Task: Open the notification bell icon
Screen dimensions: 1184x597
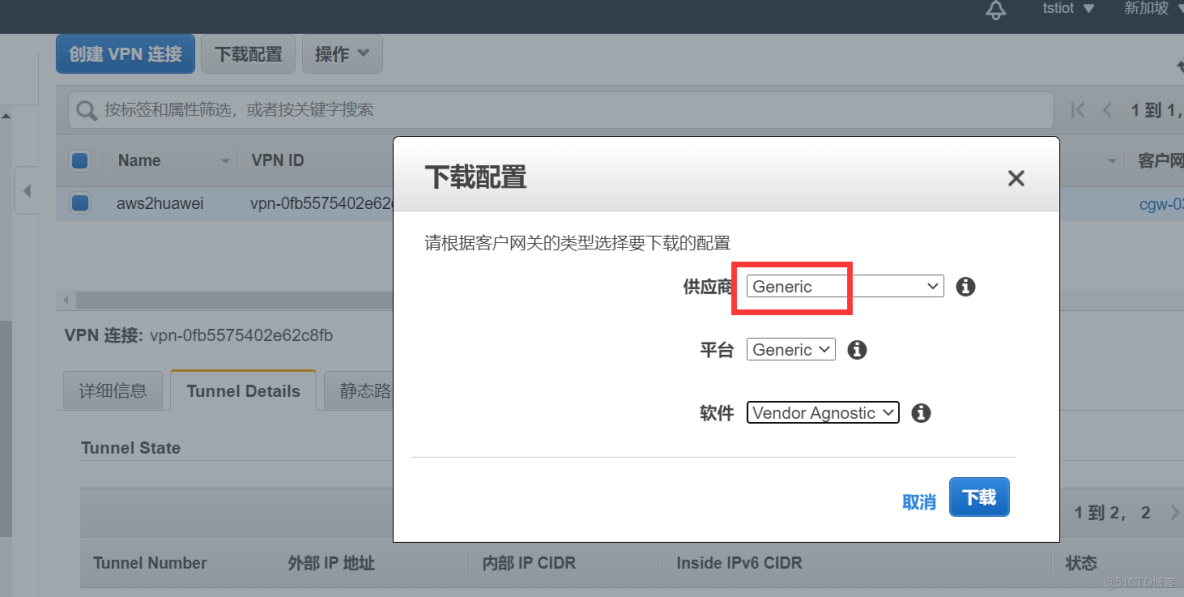Action: click(x=994, y=12)
